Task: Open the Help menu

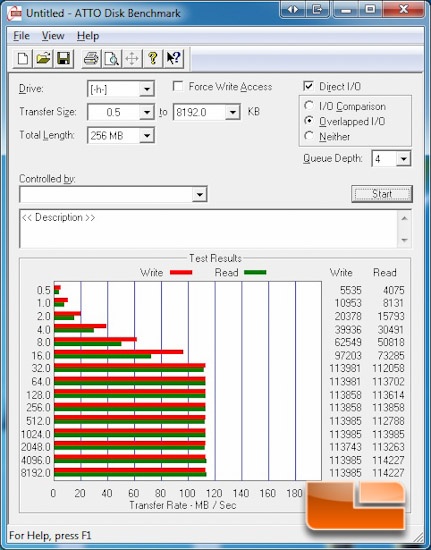Action: (88, 36)
